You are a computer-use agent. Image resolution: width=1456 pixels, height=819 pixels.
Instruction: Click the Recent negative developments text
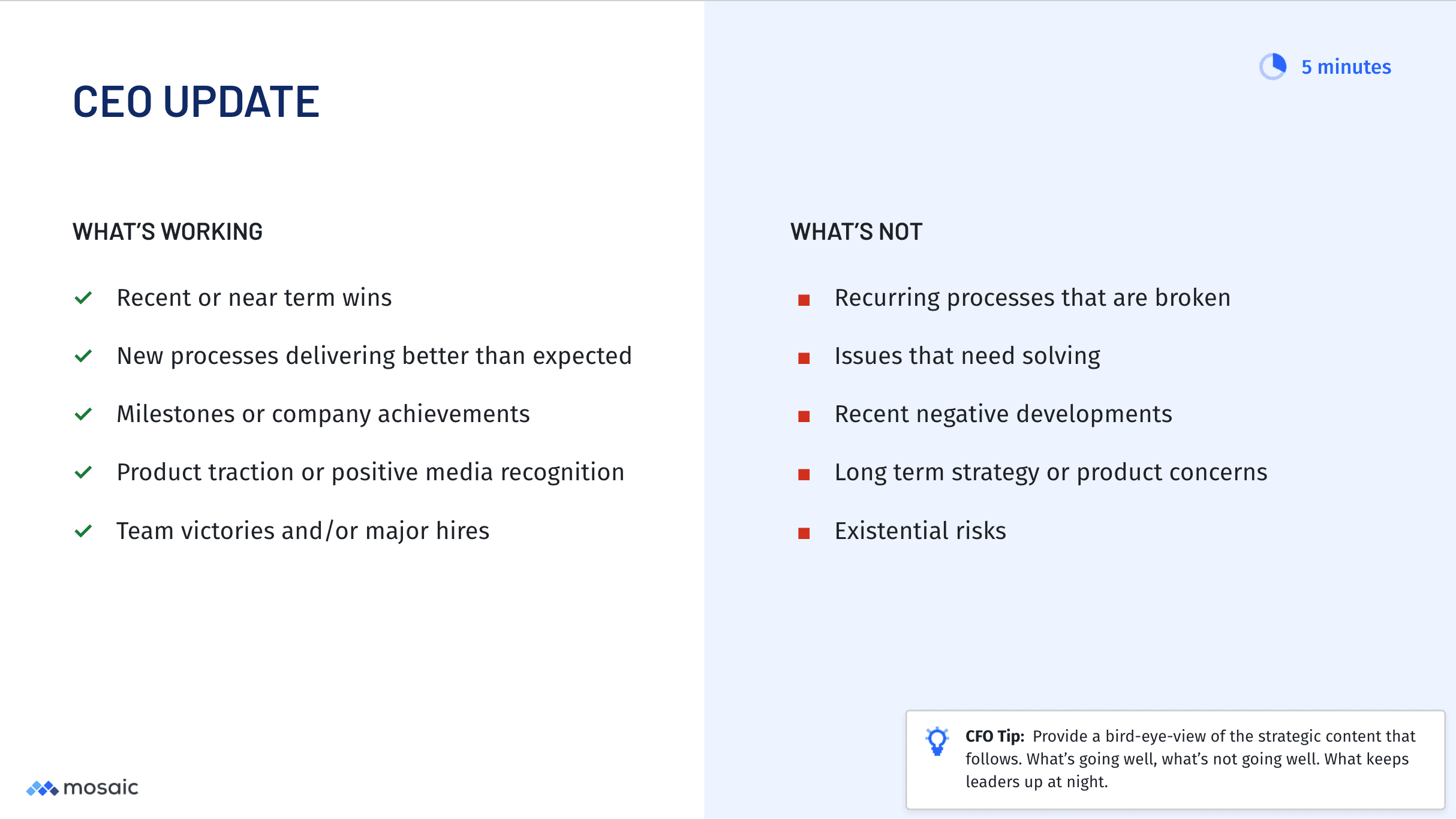click(1003, 414)
